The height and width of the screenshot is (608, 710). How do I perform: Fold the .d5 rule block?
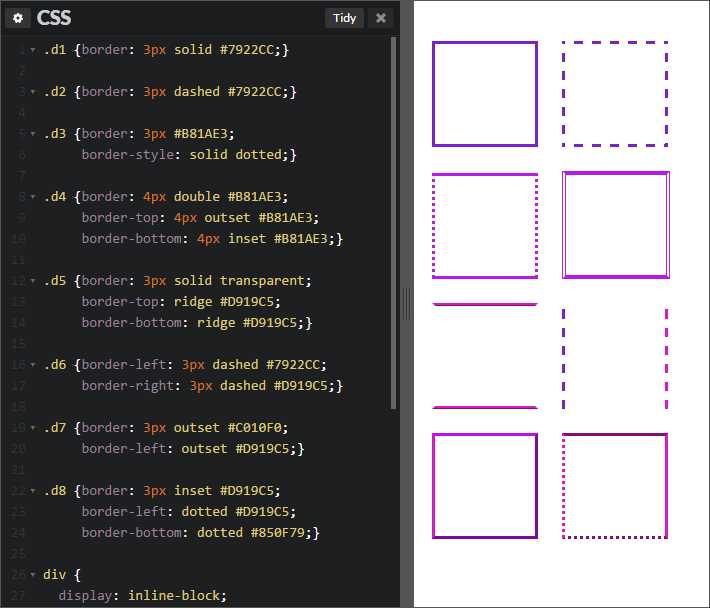coord(33,281)
